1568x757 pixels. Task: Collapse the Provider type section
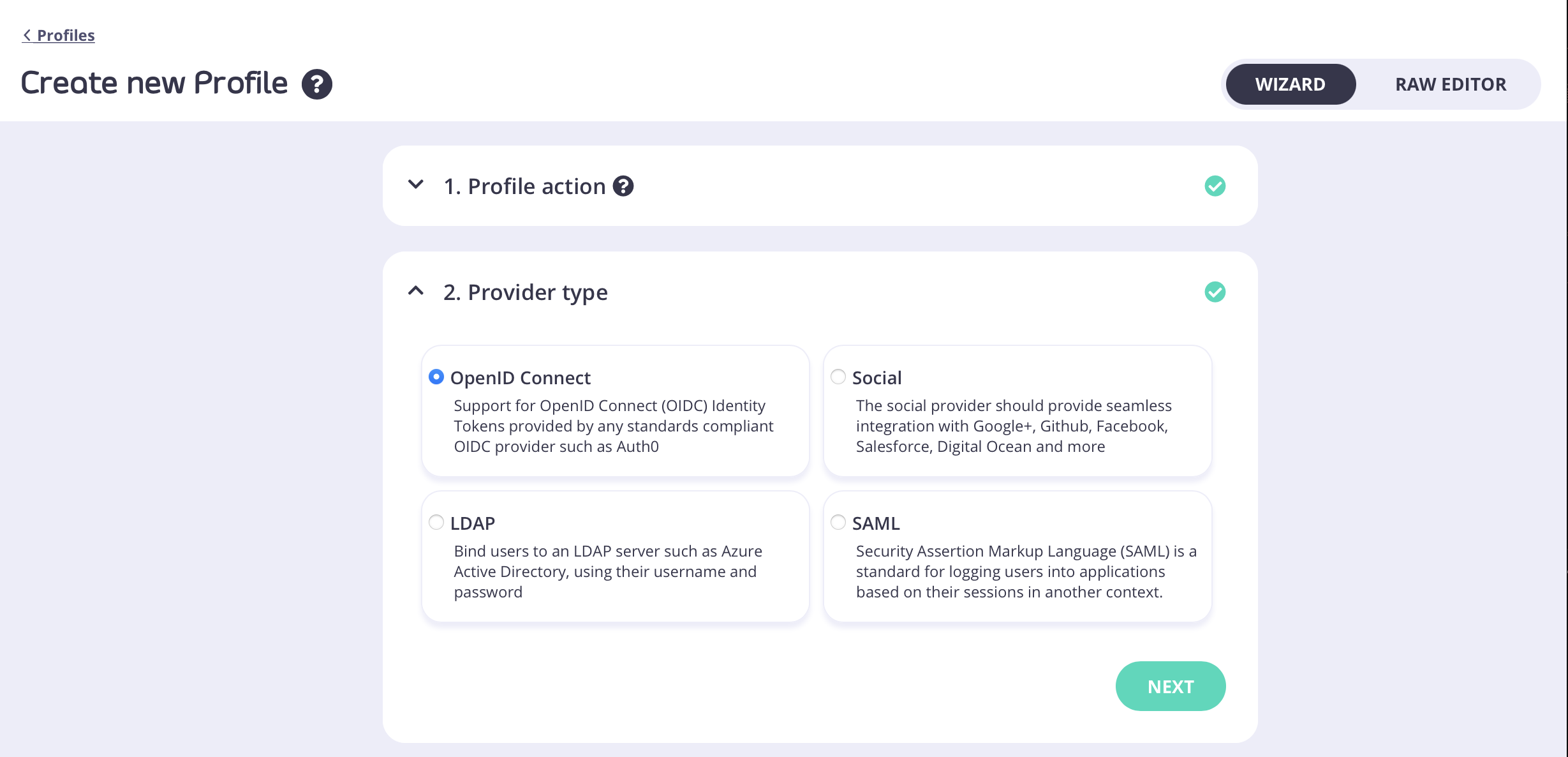pos(416,292)
